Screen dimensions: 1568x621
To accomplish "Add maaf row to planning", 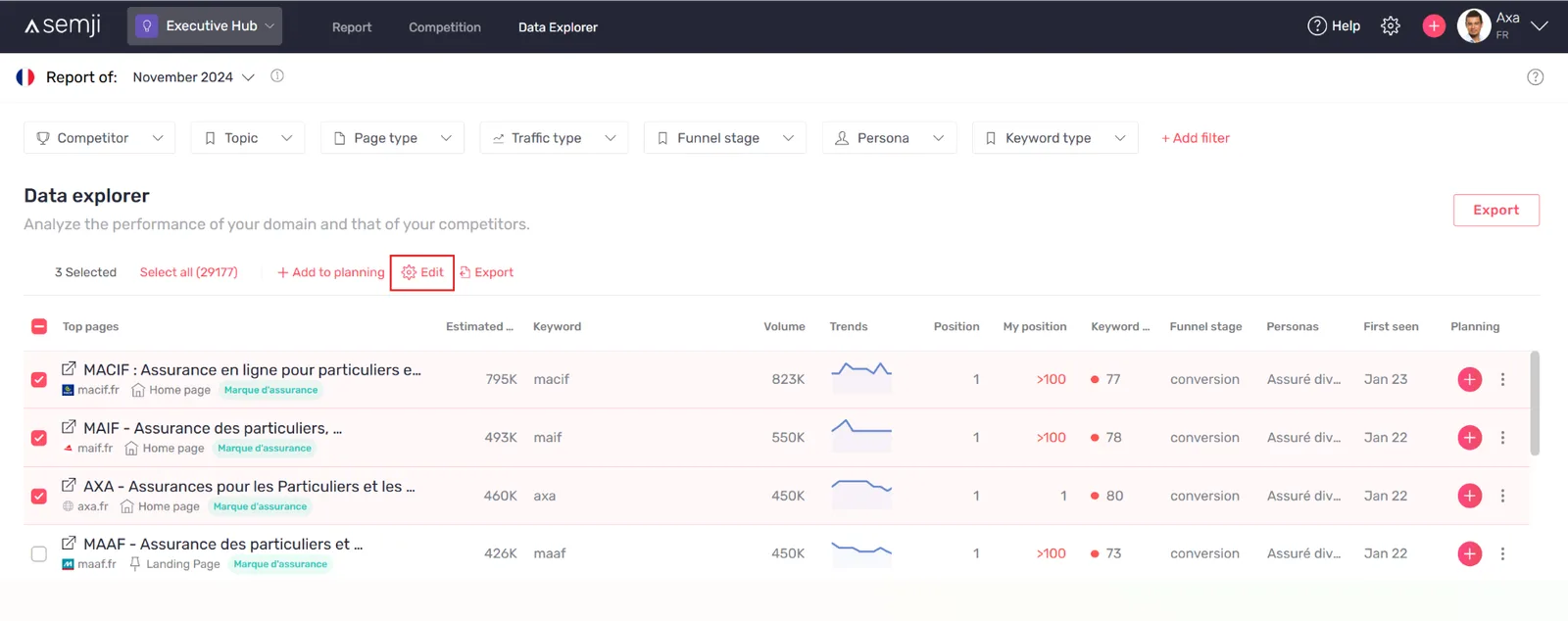I will click(1470, 553).
